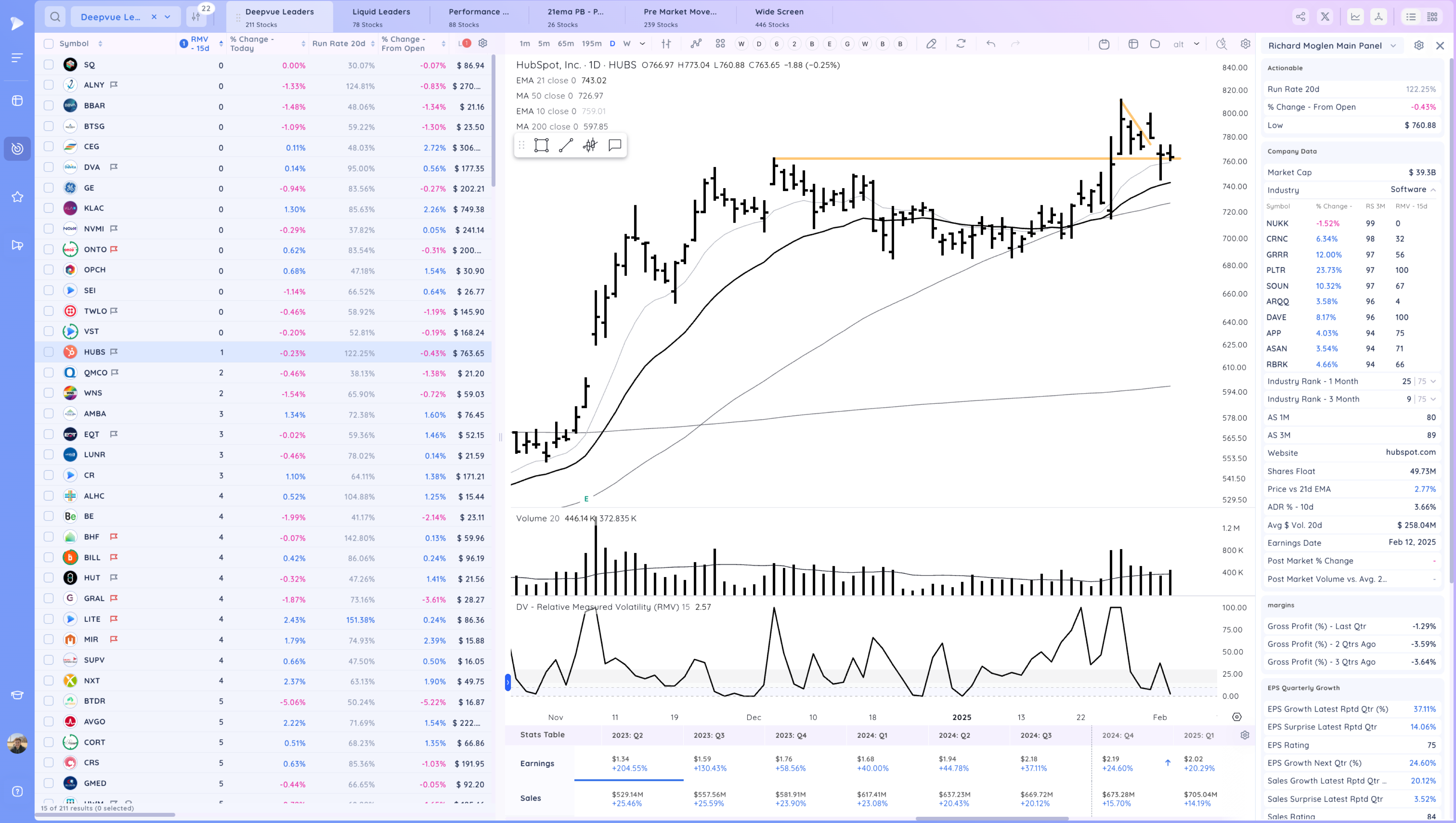Tick the HUBS row checkbox

49,351
